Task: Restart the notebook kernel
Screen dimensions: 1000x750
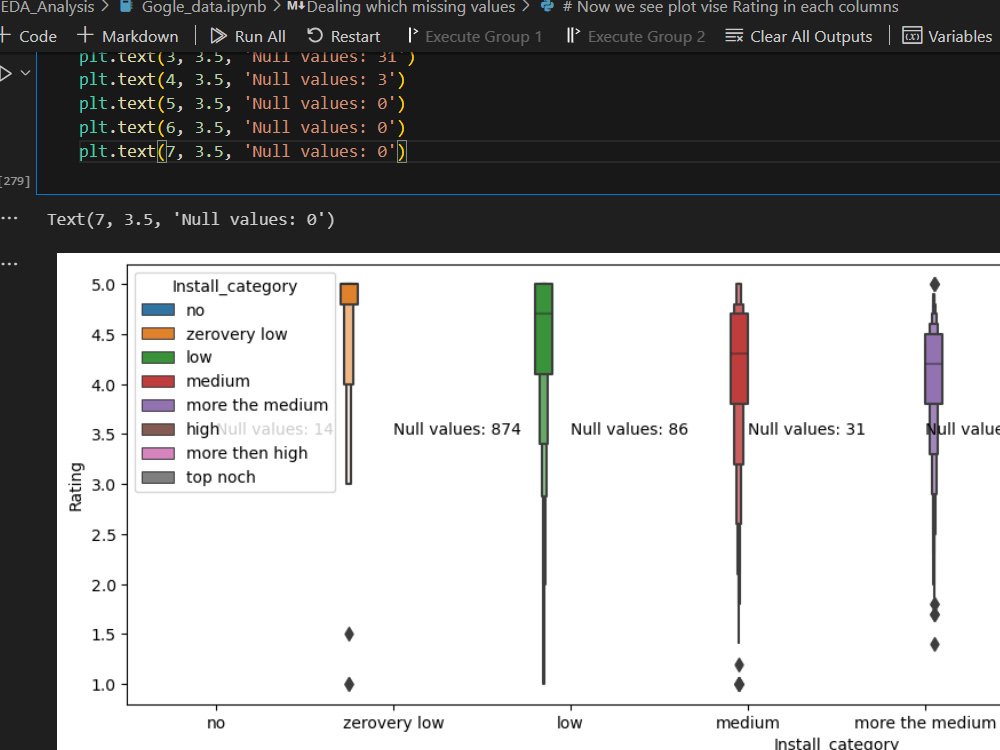Action: click(344, 36)
